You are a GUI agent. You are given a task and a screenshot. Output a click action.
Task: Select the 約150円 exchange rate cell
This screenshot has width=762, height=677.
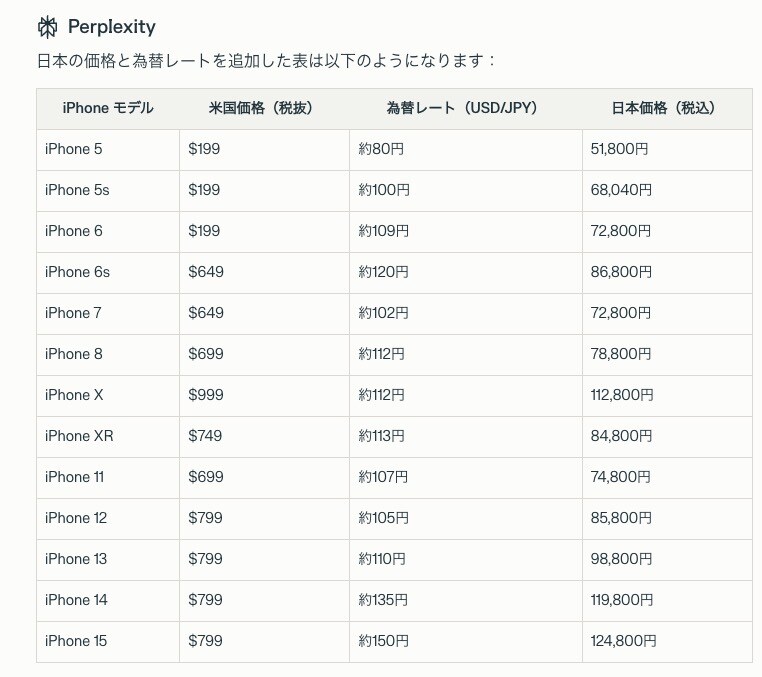pos(383,641)
